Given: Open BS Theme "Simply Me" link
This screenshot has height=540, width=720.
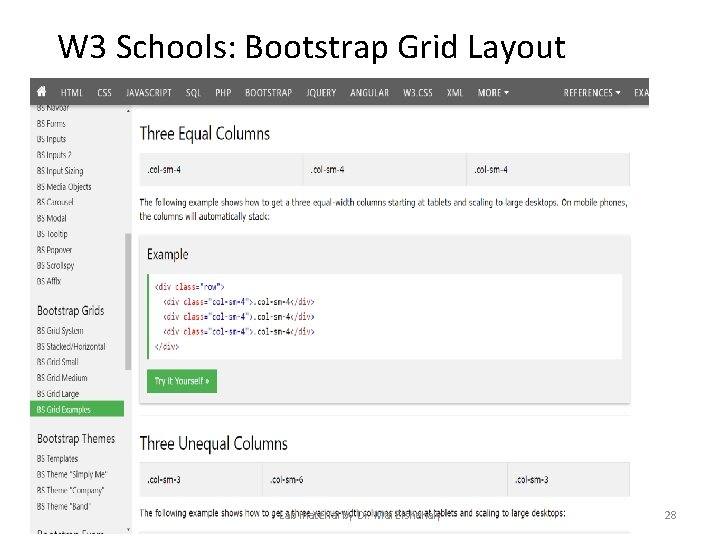Looking at the screenshot, I should click(72, 474).
